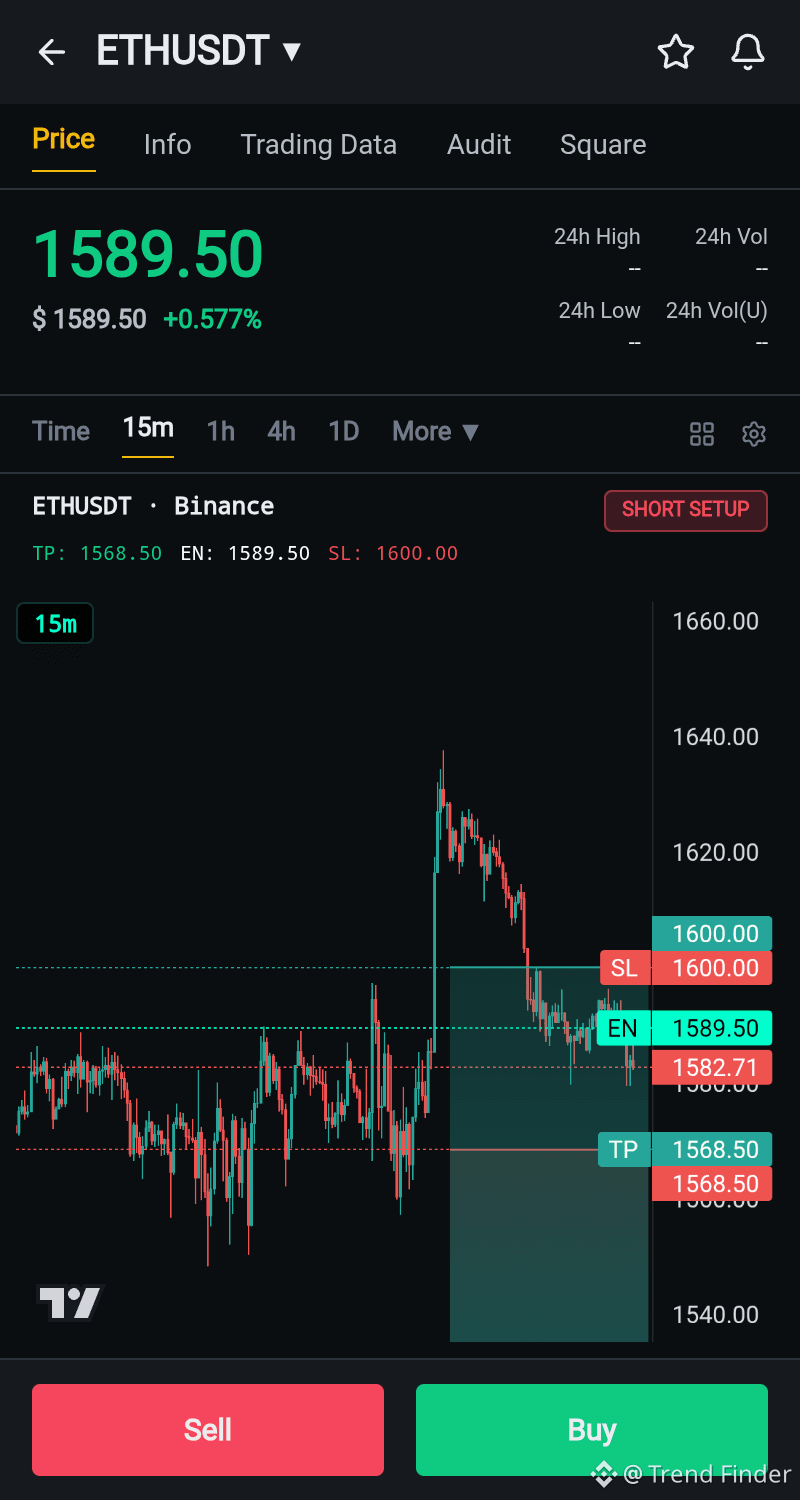Image resolution: width=800 pixels, height=1500 pixels.
Task: Click the red 1582.71 price tag
Action: 712,1067
